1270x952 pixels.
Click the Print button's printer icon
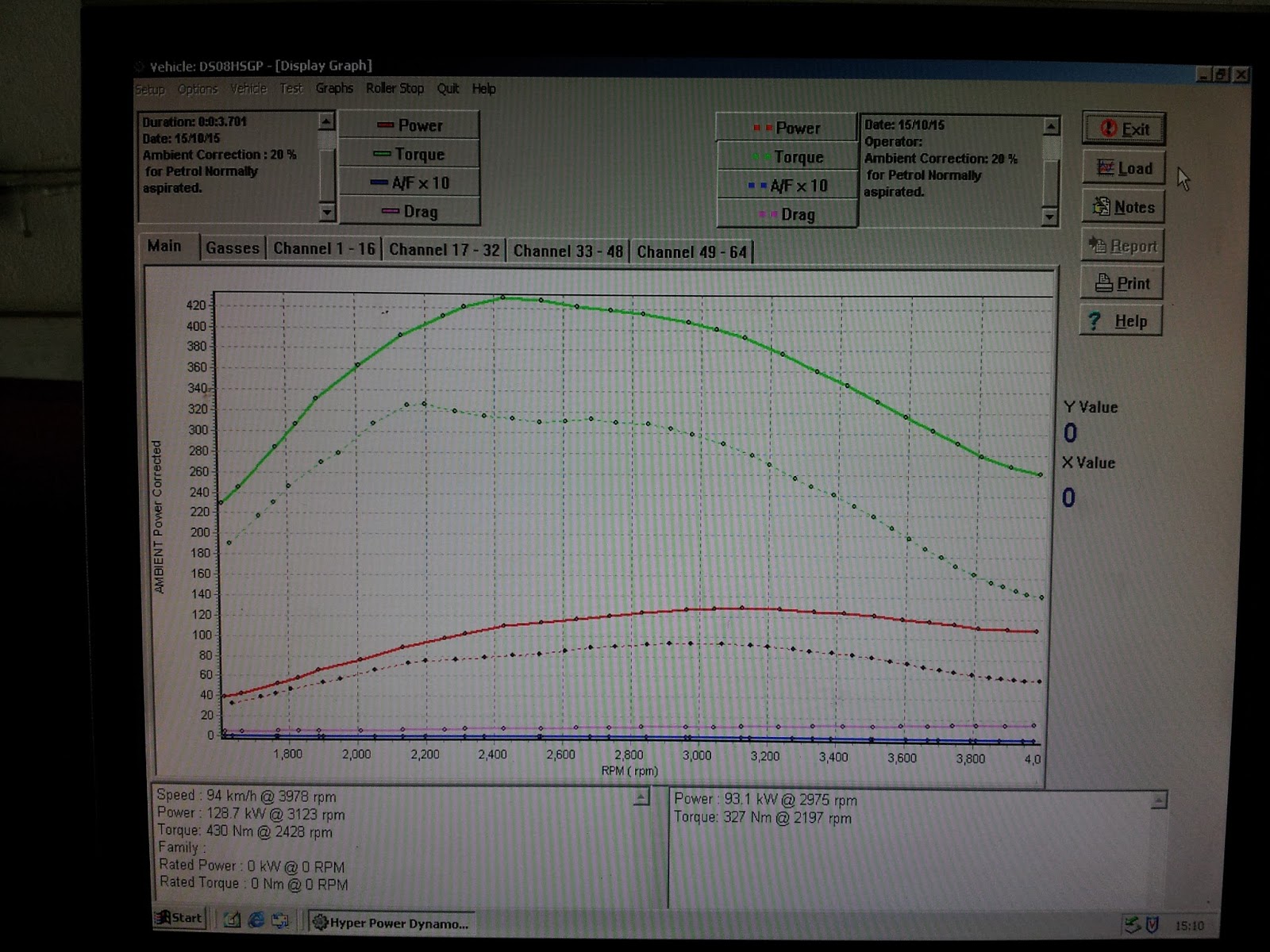1104,282
